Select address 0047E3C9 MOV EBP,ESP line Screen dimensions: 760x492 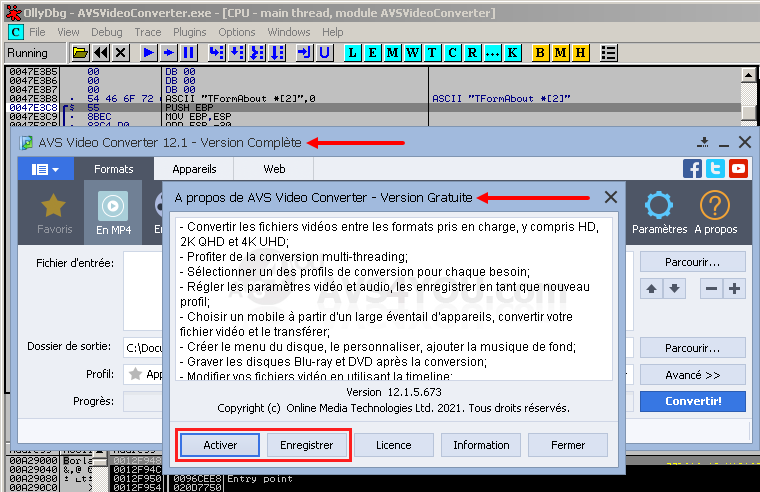375,116
